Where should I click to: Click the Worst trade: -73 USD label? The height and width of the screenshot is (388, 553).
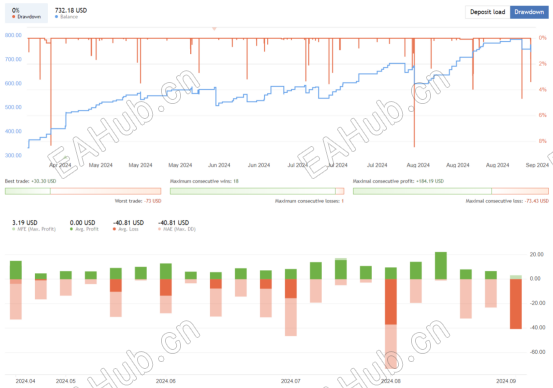[138, 201]
